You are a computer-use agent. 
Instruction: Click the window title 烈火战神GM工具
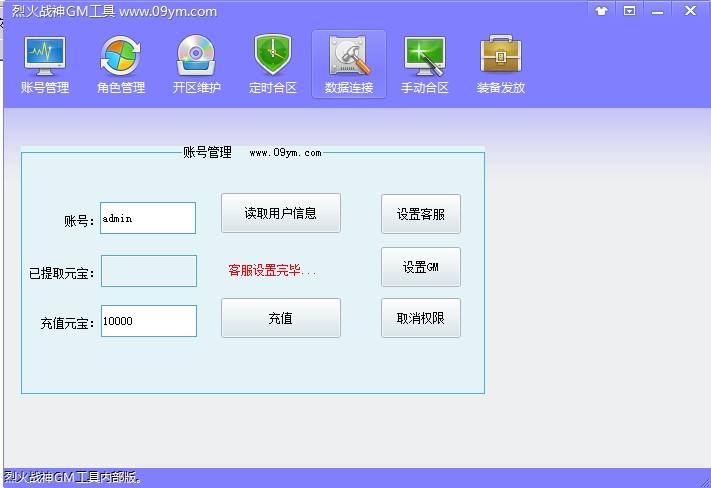(63, 11)
